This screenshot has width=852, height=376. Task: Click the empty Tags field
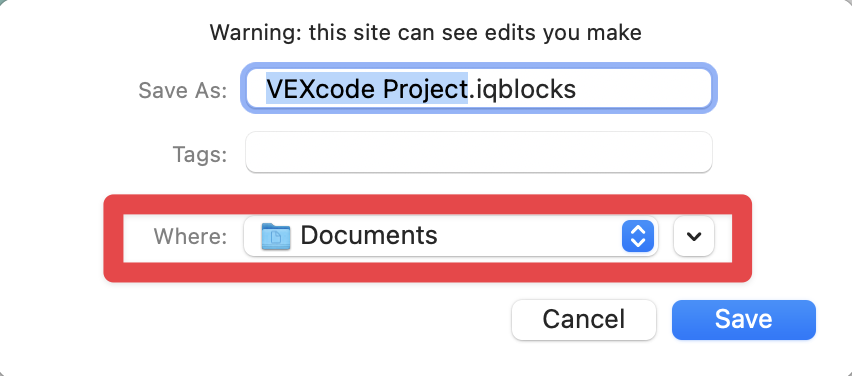point(479,152)
